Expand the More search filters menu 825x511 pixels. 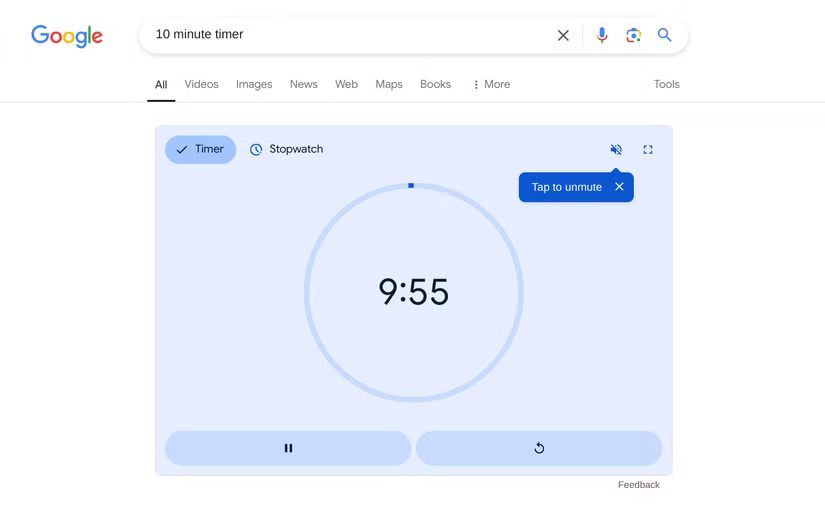coord(491,84)
